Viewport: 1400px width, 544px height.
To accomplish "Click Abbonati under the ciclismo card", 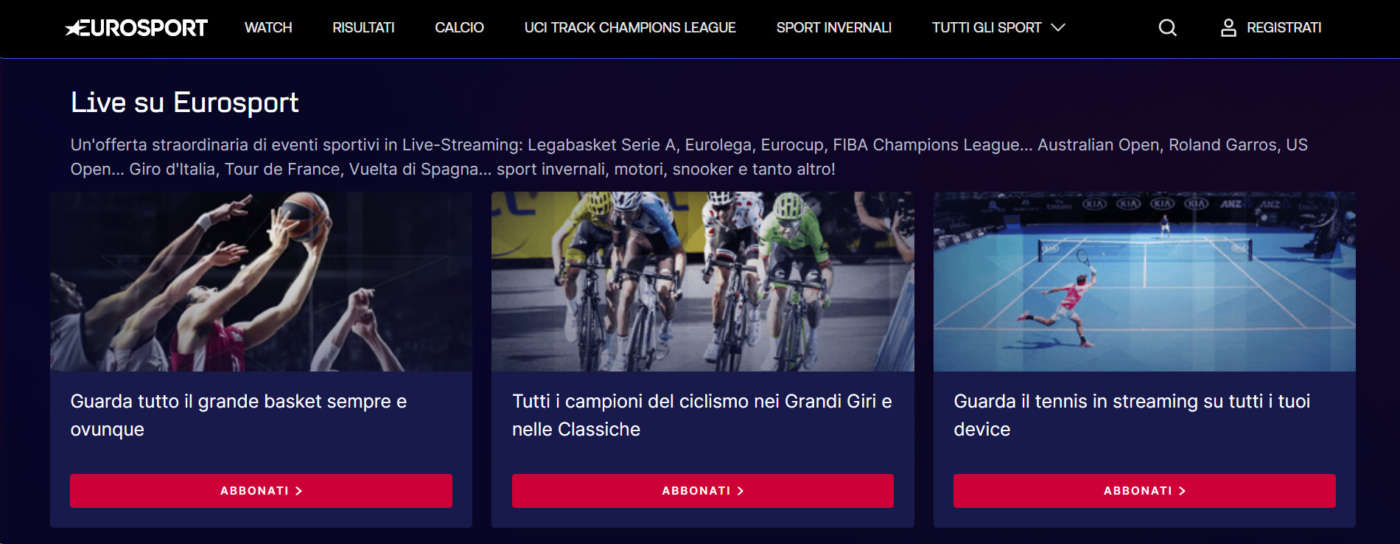I will [702, 491].
